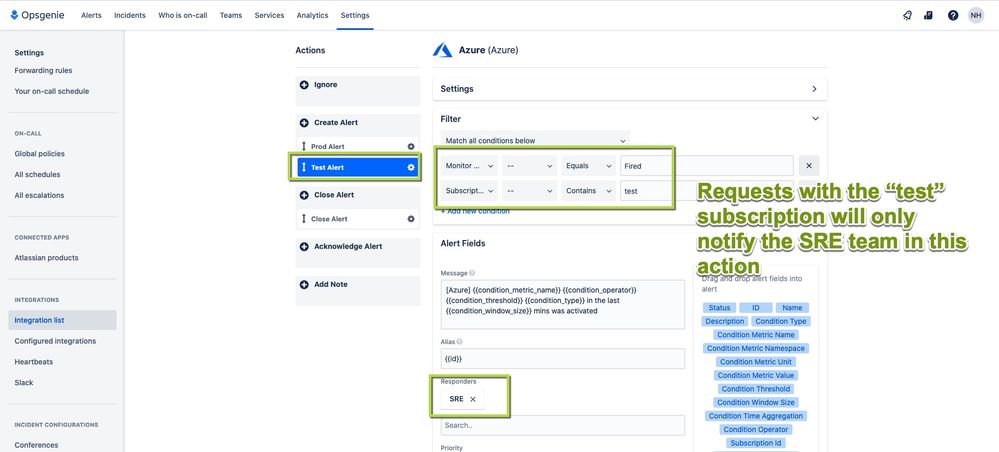The image size is (999, 452).
Task: Click the Message help info icon
Action: point(472,273)
